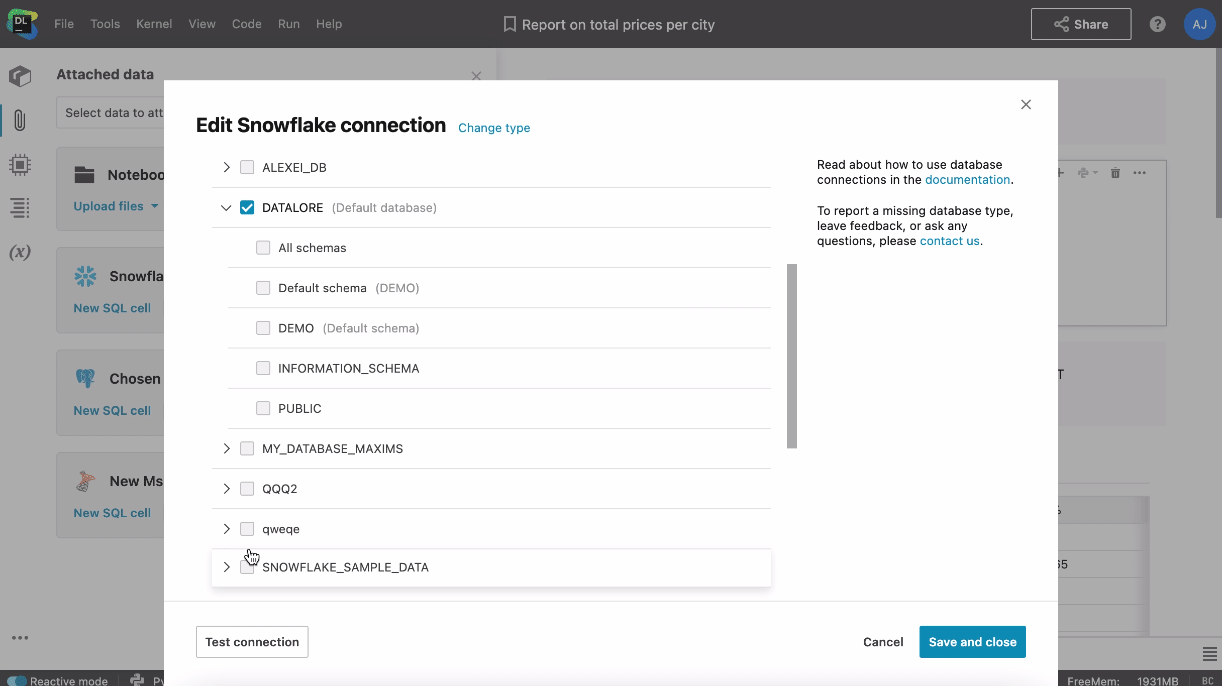1222x686 pixels.
Task: Check the DEMO (Default schema) checkbox
Action: [x=263, y=328]
